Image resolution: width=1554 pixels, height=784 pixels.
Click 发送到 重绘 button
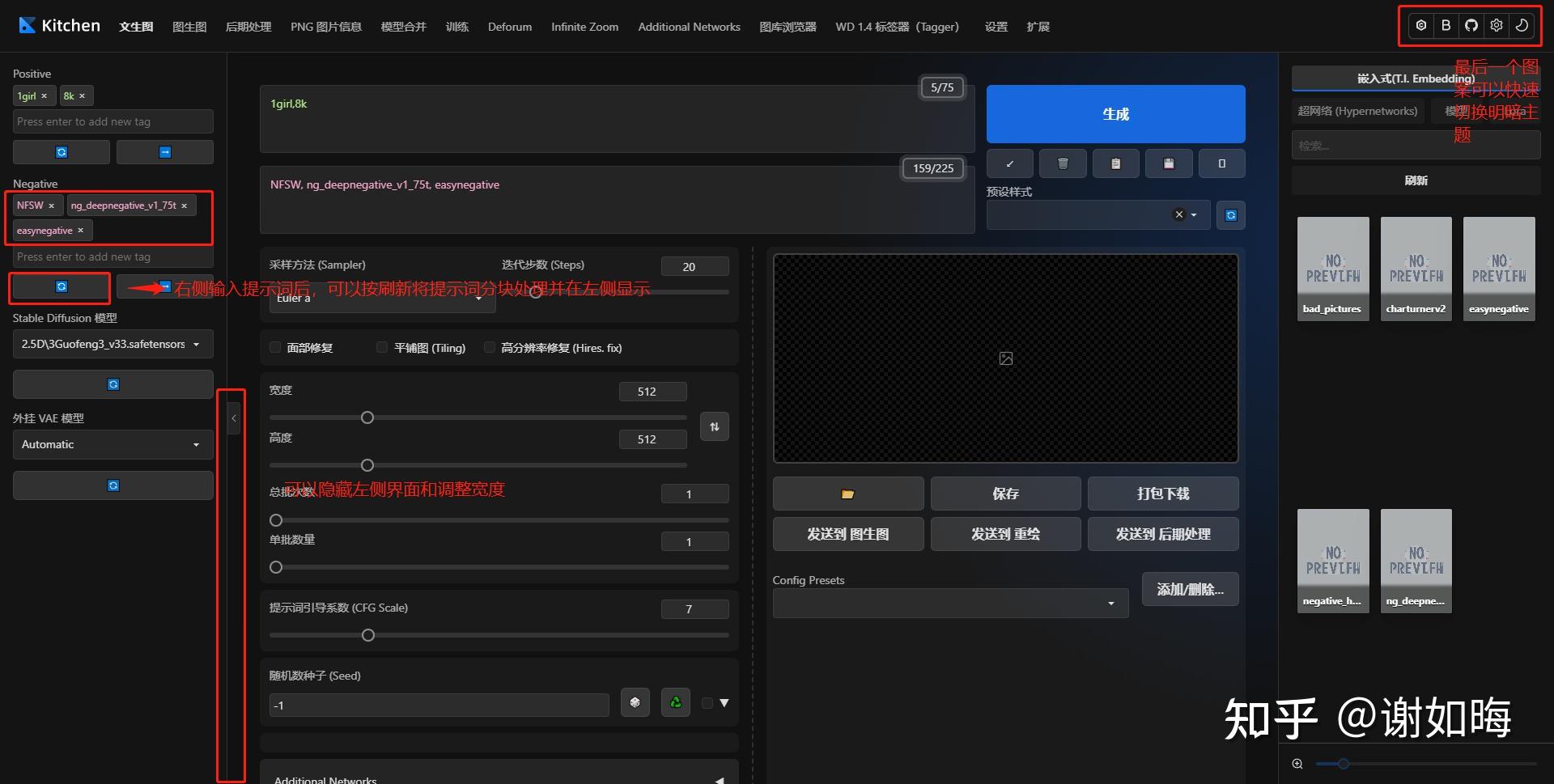[1005, 533]
